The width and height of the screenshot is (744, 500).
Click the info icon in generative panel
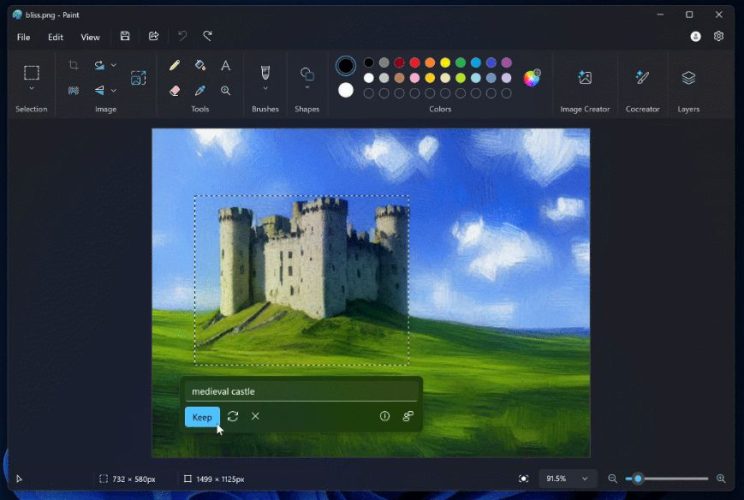click(x=384, y=416)
